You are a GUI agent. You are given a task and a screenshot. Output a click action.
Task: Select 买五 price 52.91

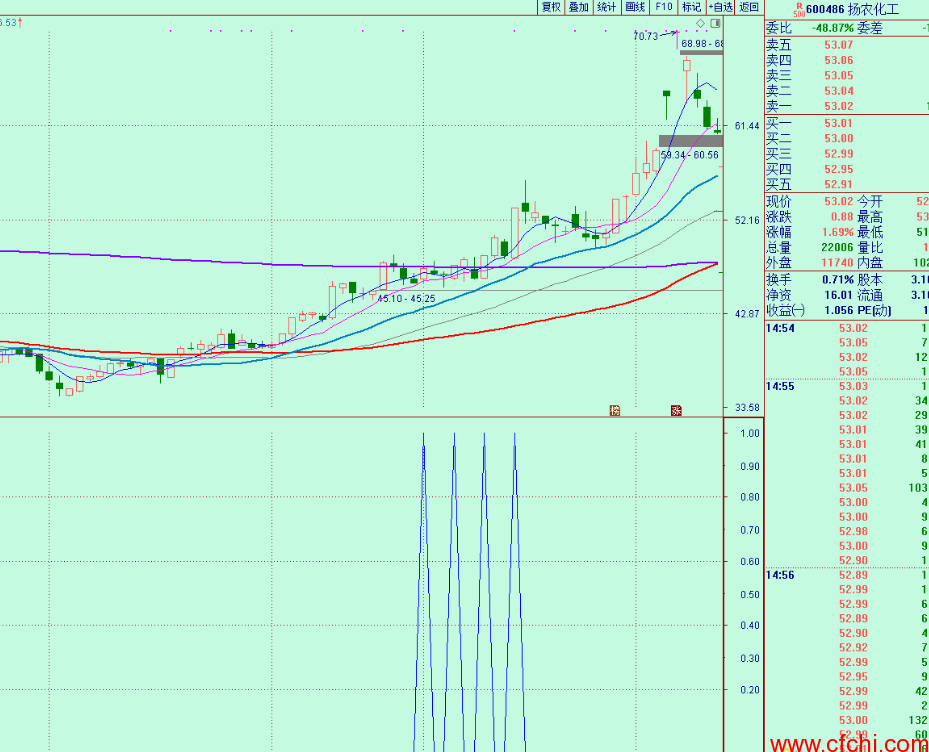pos(839,184)
